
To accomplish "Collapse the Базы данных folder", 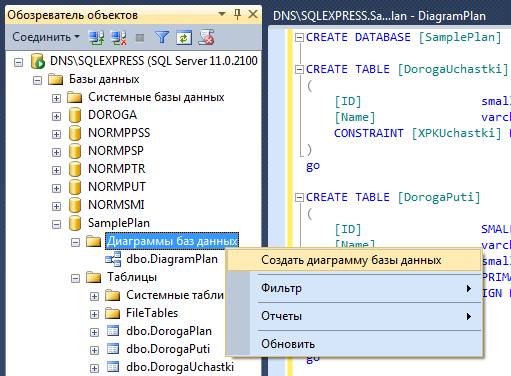I will pos(38,80).
